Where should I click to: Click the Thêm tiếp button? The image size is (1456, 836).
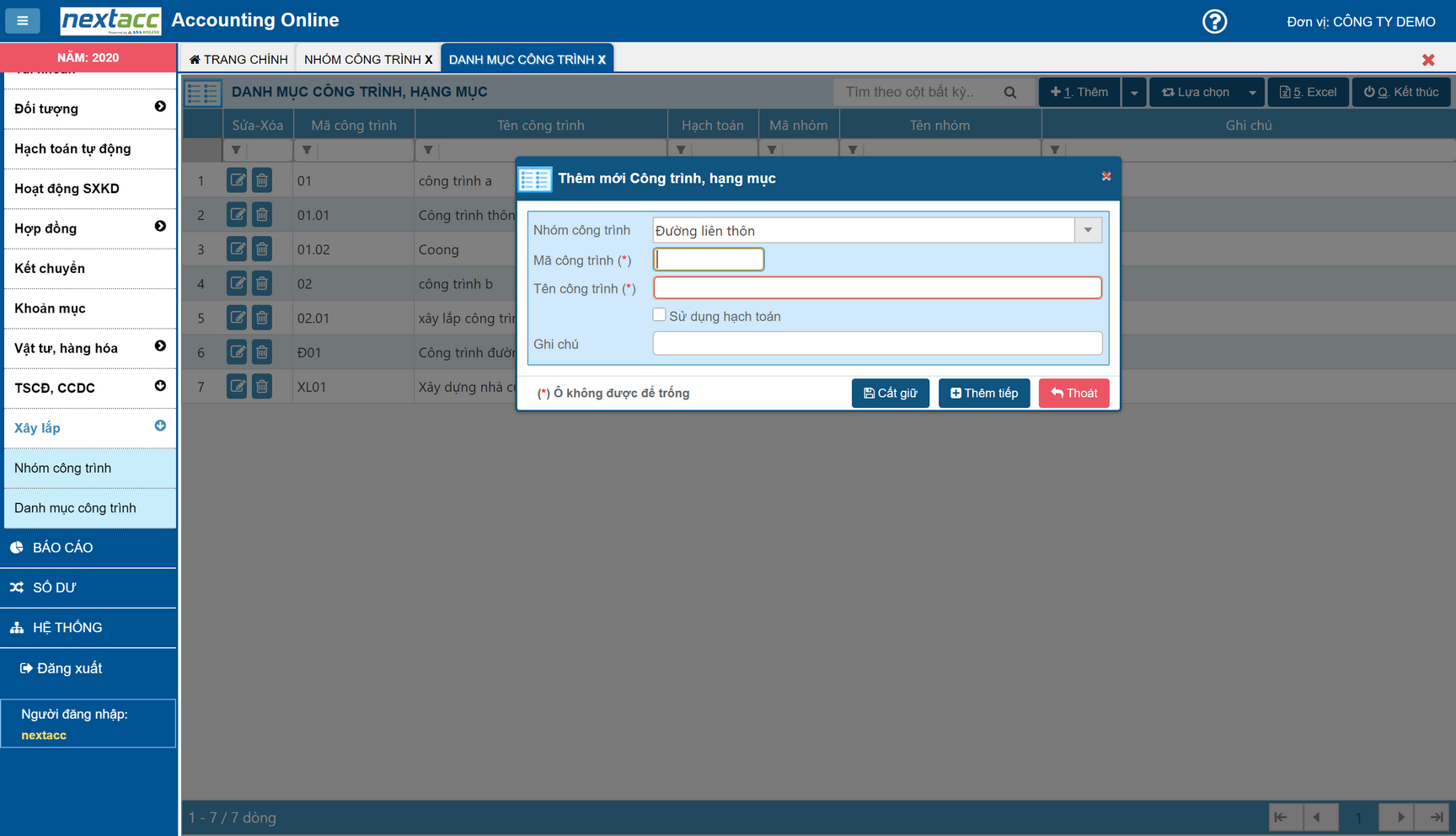983,393
